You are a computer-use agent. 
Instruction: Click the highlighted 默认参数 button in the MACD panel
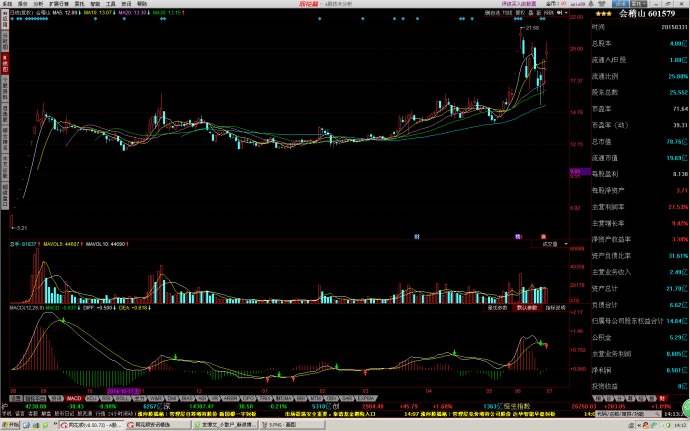527,308
